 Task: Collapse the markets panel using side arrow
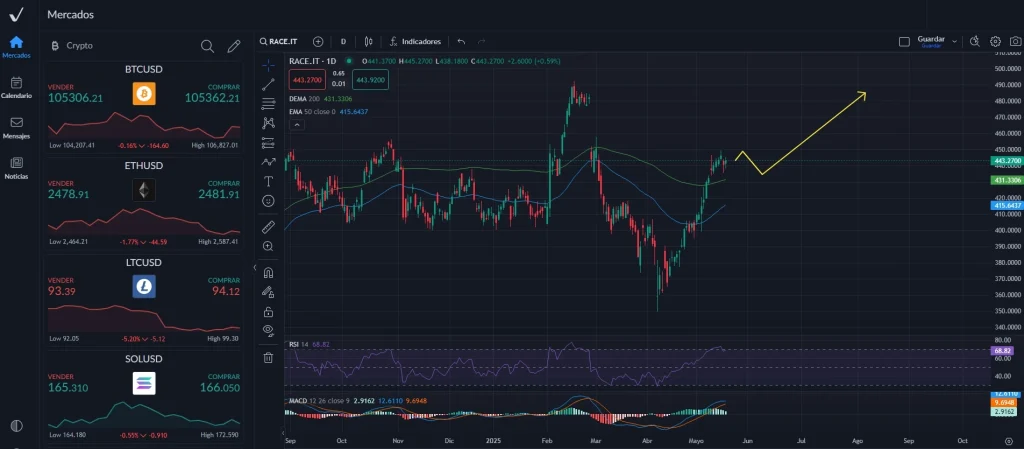255,268
